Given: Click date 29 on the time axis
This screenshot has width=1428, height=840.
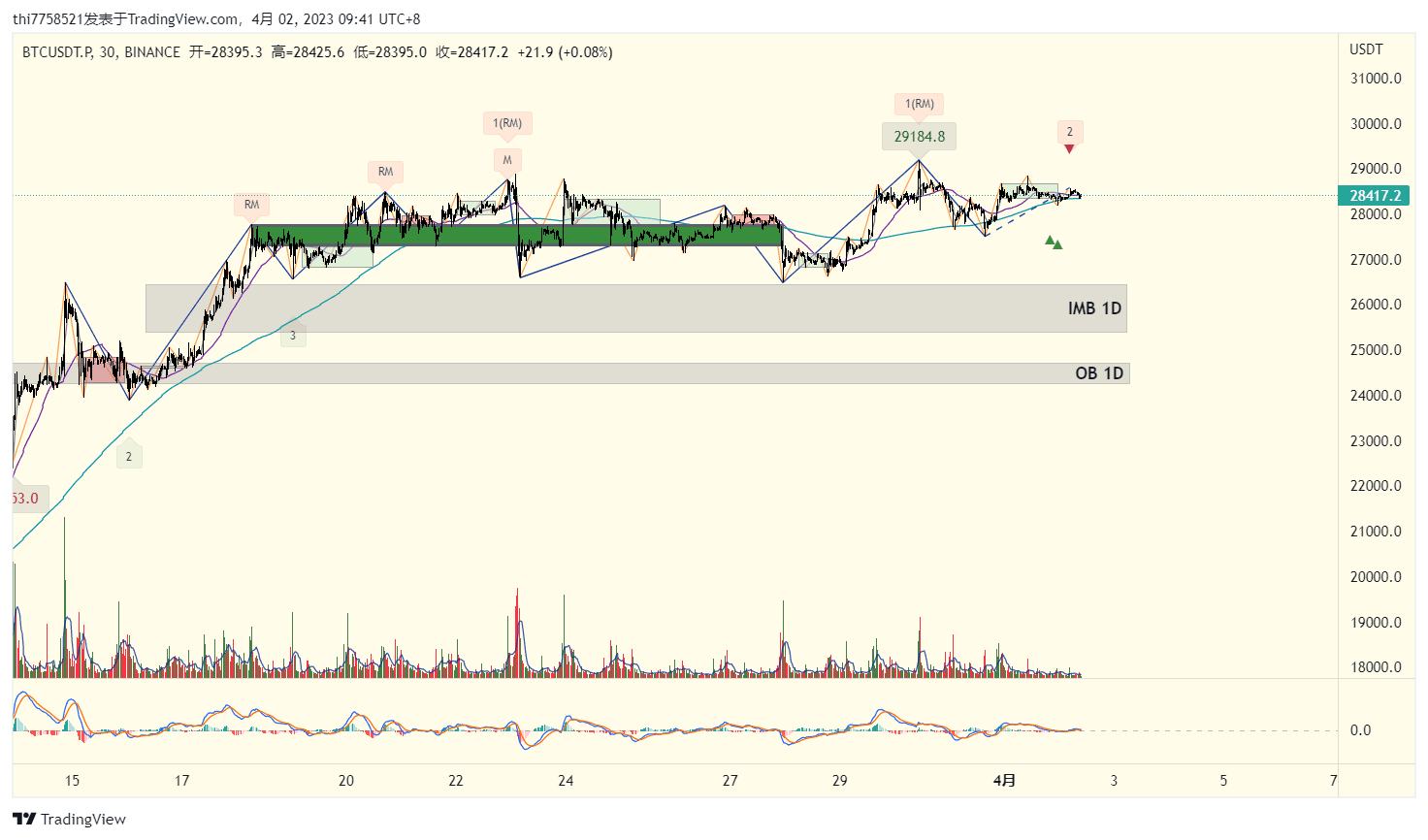Looking at the screenshot, I should click(x=840, y=780).
